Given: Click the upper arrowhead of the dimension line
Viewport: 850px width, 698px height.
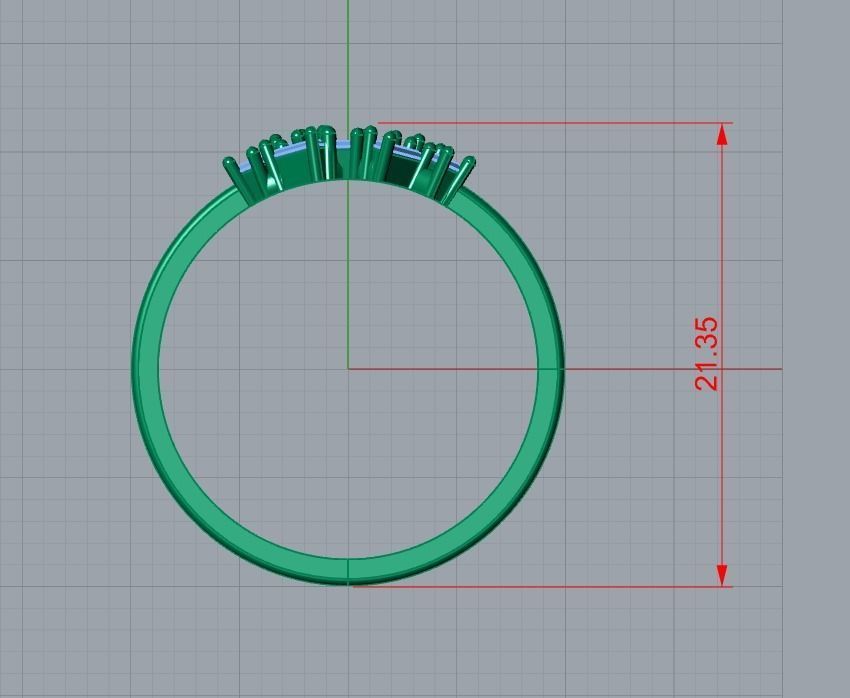Looking at the screenshot, I should point(722,134).
